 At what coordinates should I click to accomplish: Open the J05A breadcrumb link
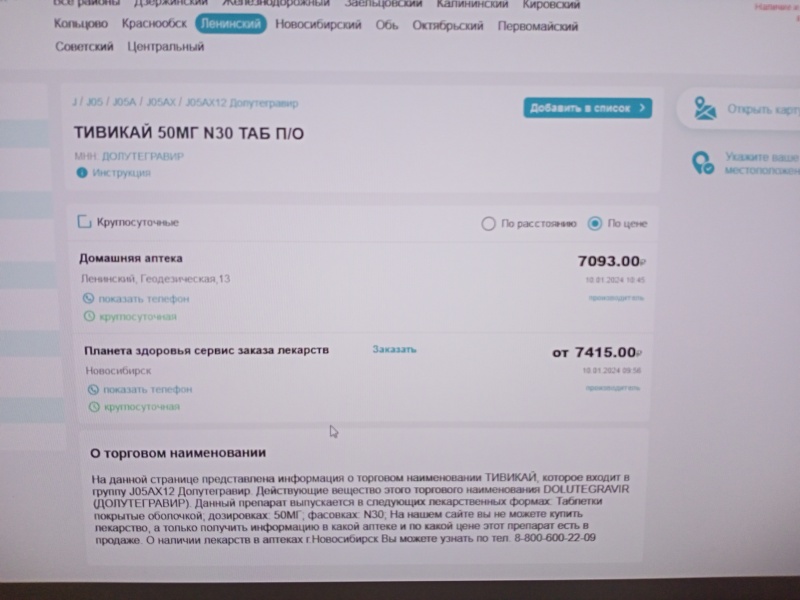[124, 102]
